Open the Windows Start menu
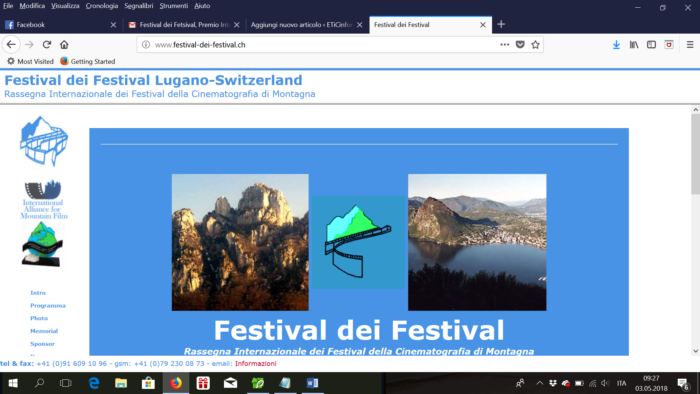700x394 pixels. (x=12, y=383)
